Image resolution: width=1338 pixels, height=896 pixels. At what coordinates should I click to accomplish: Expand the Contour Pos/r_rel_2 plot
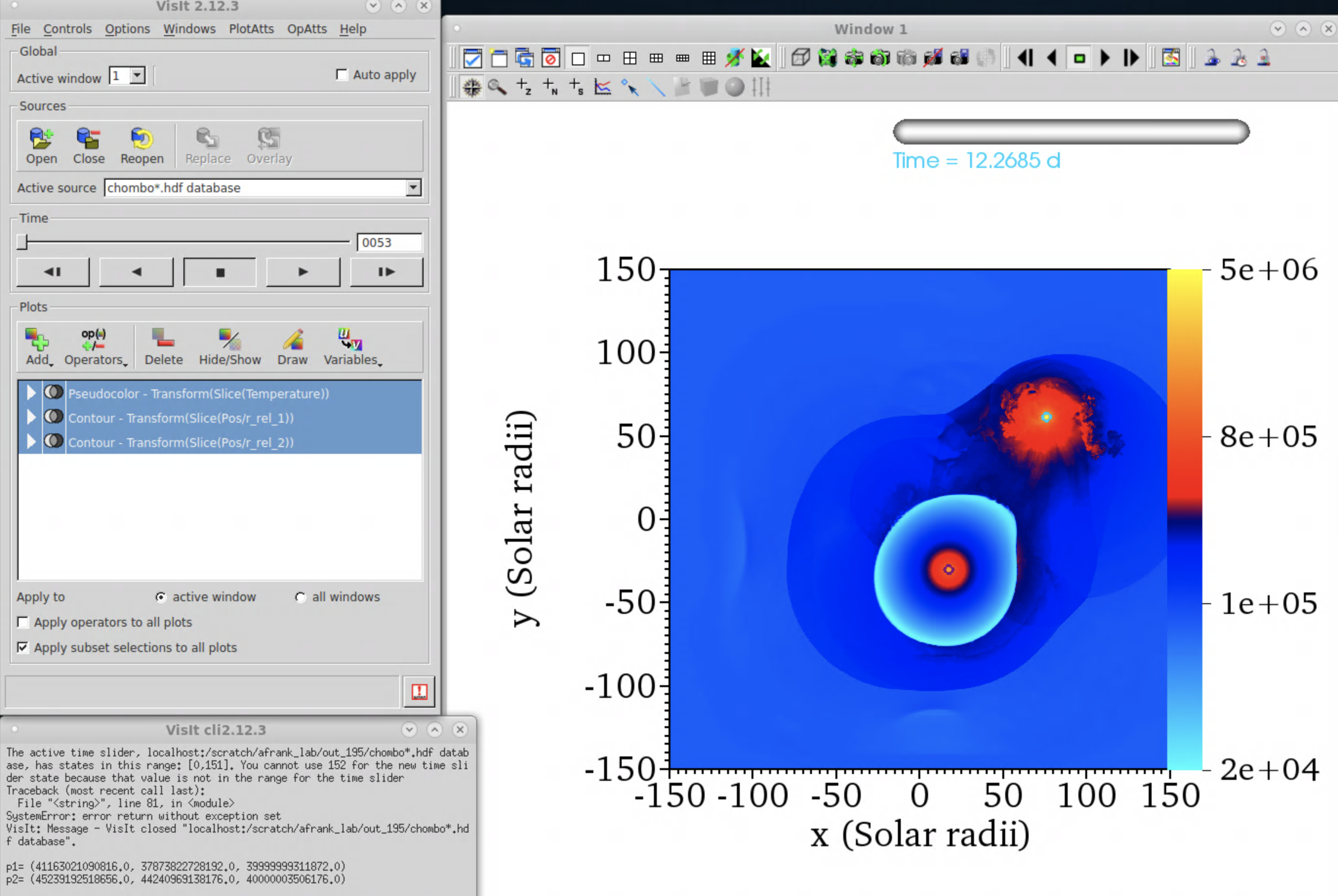[x=31, y=442]
